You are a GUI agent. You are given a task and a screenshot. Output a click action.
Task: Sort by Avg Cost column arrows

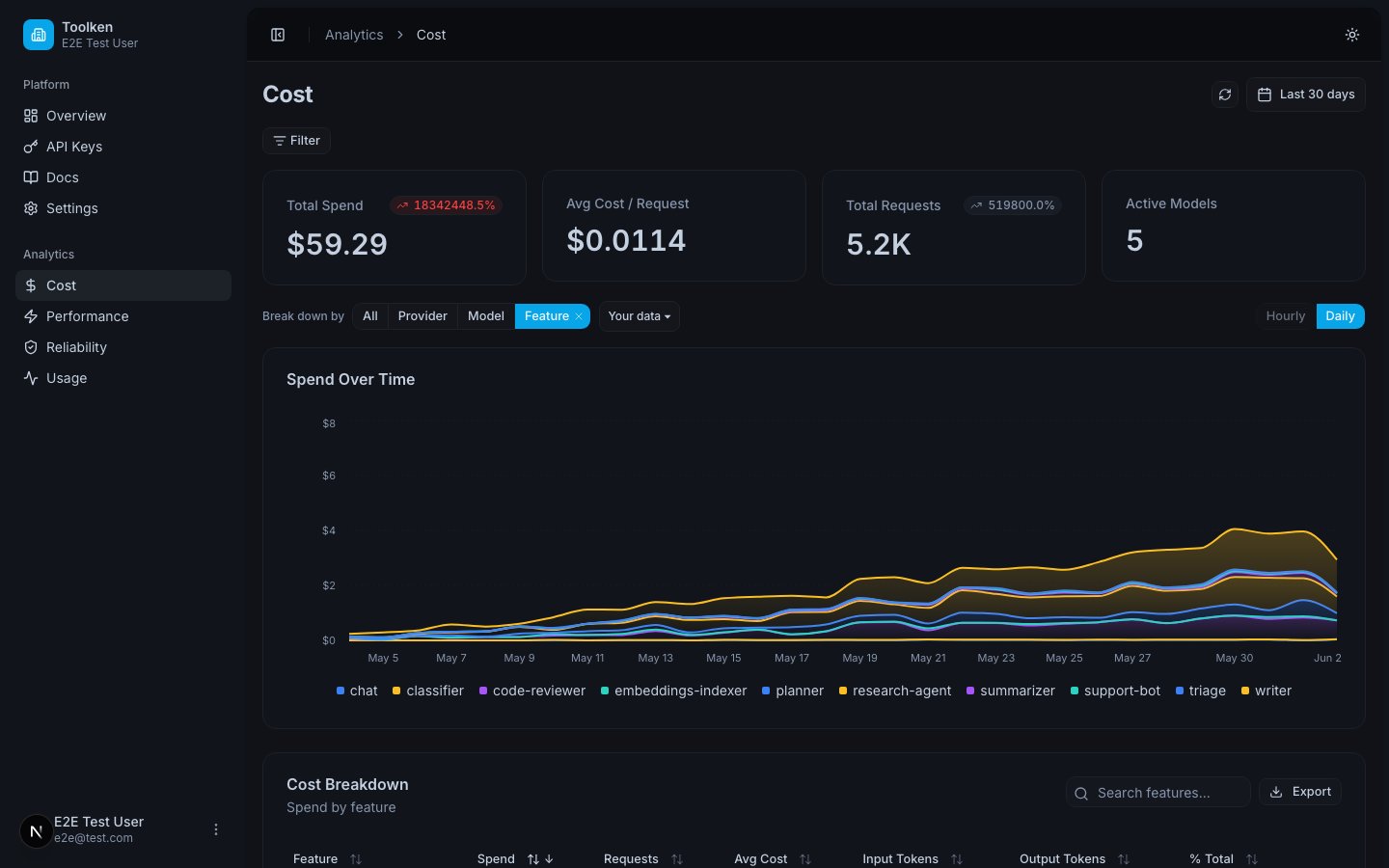coord(805,859)
